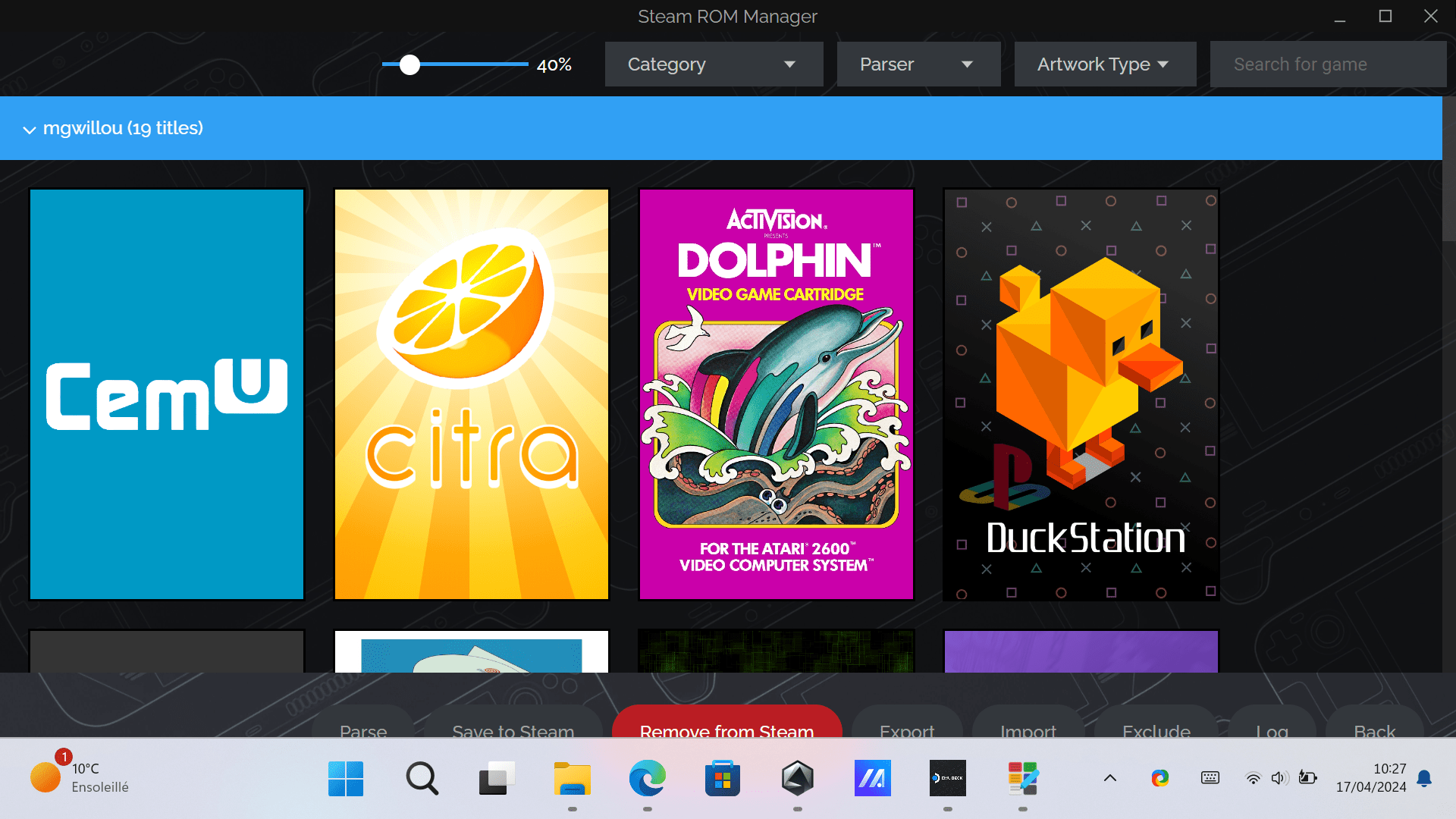The height and width of the screenshot is (819, 1456).
Task: Select the Citra artwork thumbnail
Action: (472, 394)
